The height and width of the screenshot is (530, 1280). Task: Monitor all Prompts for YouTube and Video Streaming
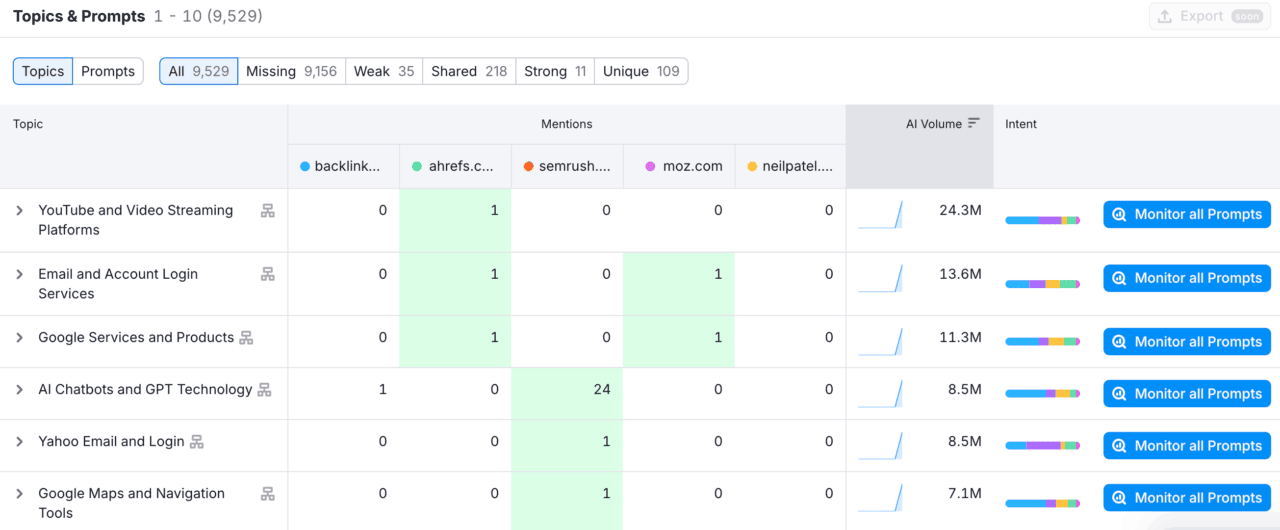click(1187, 214)
